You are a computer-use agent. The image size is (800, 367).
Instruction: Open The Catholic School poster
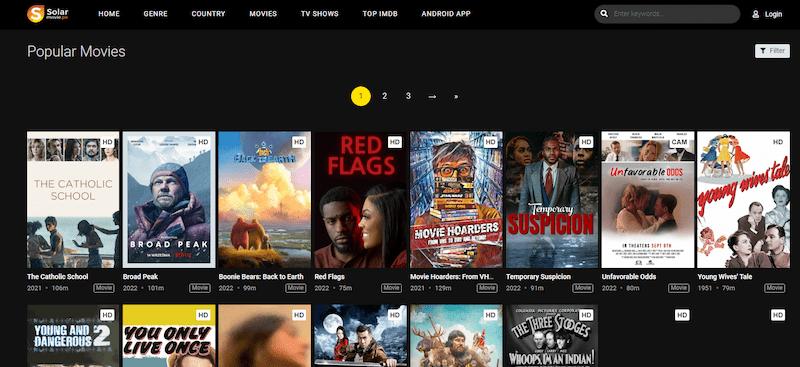coord(73,200)
